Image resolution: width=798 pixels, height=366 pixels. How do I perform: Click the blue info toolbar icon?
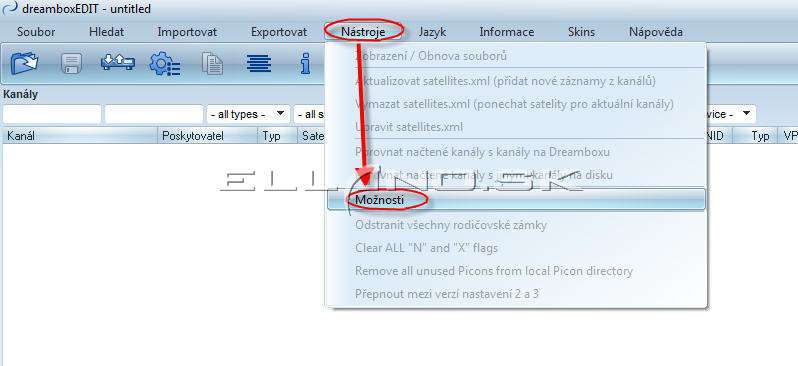point(305,64)
